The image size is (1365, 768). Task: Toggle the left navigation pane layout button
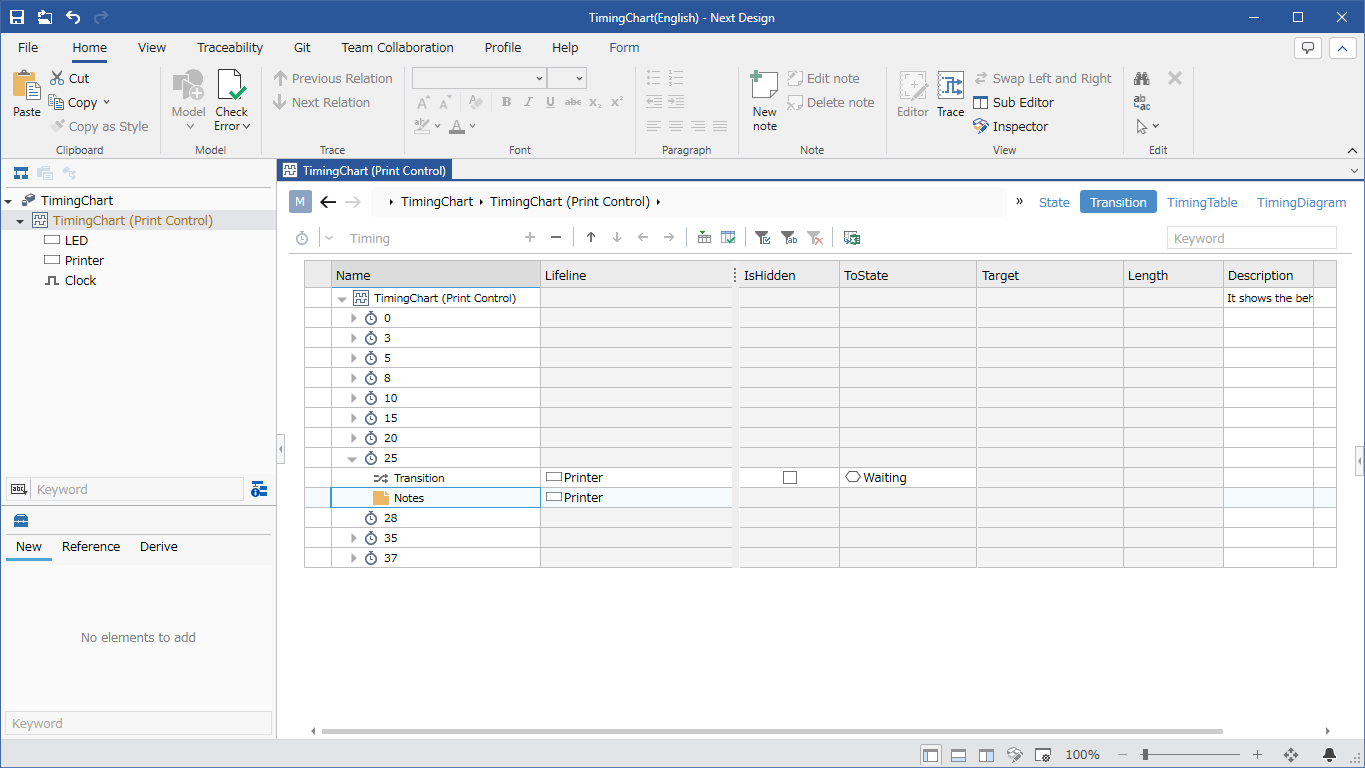pyautogui.click(x=930, y=755)
